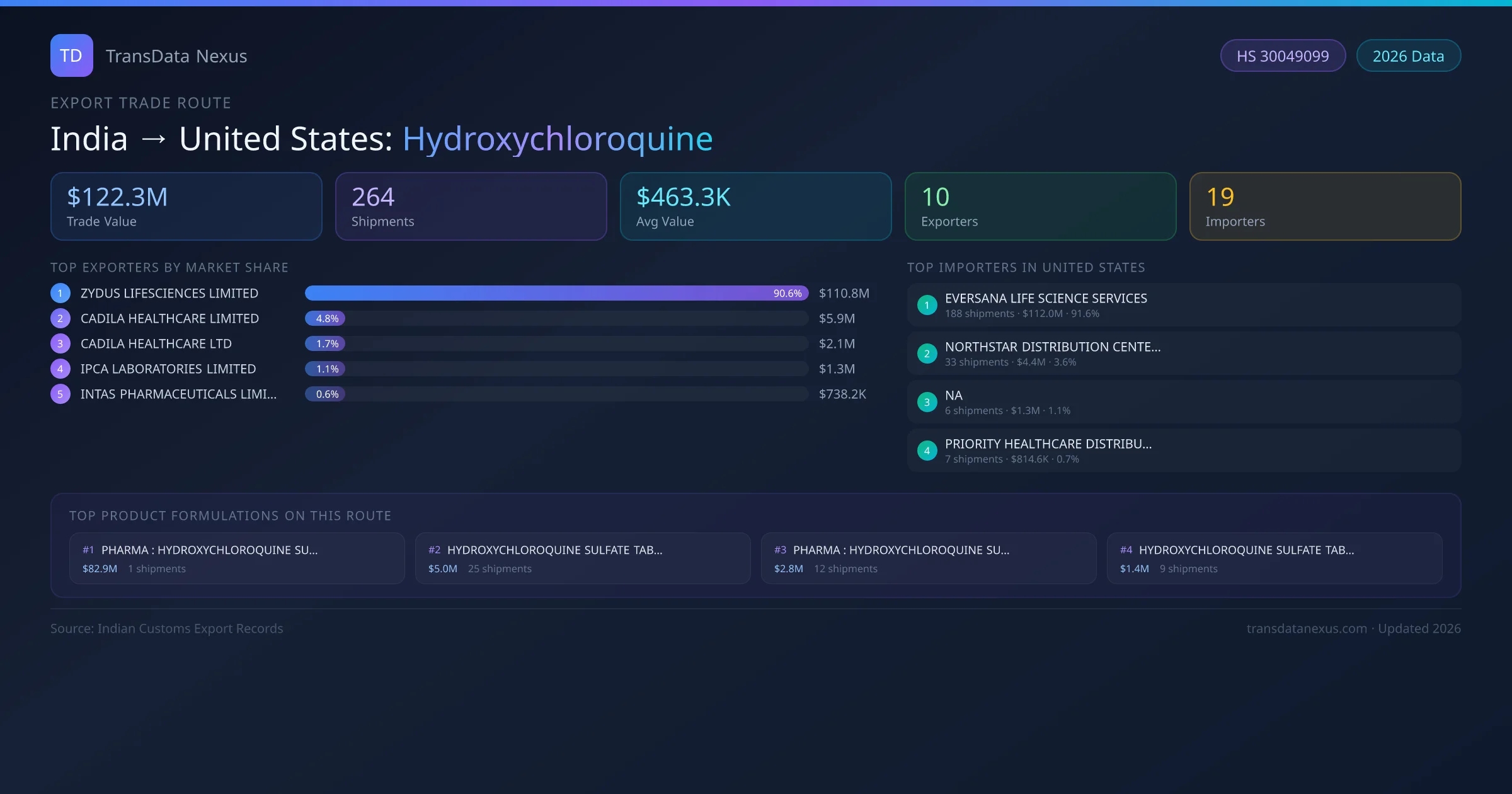Click the 4.8% share bar for Cadila
Viewport: 1512px width, 794px height.
[325, 318]
